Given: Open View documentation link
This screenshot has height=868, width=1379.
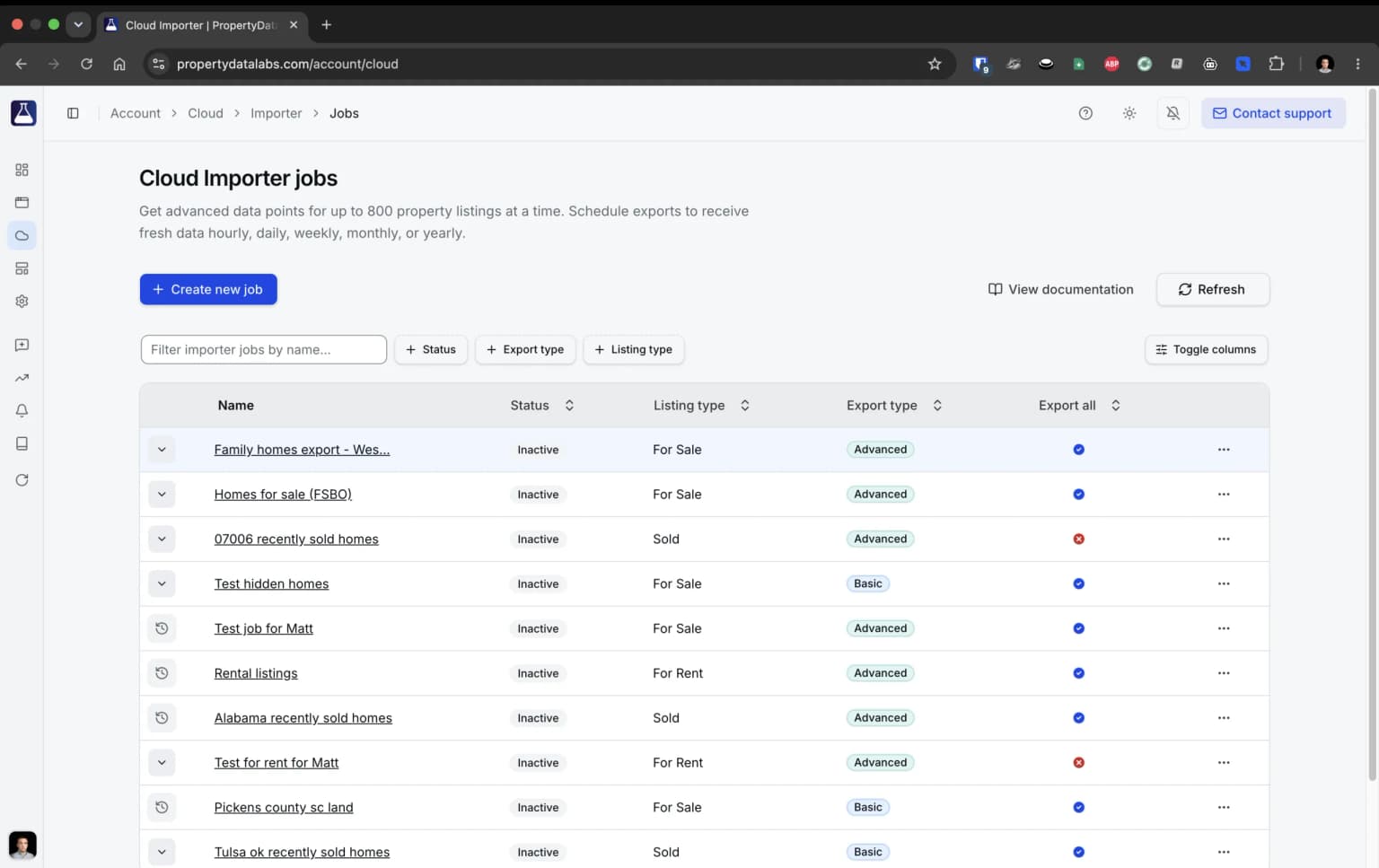Looking at the screenshot, I should click(x=1061, y=290).
